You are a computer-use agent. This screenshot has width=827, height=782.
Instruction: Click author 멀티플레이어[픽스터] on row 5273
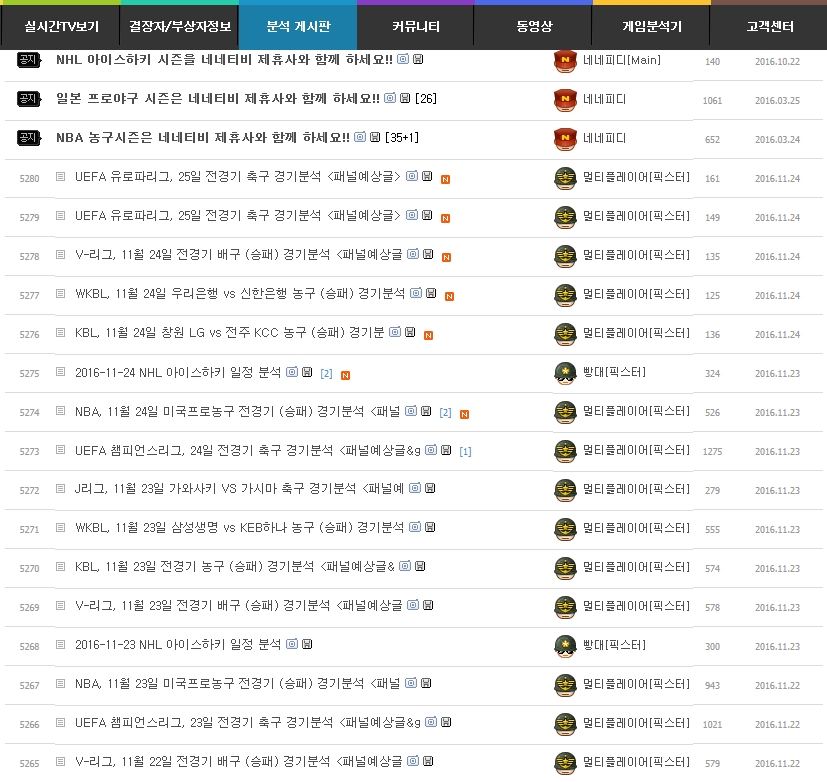(x=636, y=450)
